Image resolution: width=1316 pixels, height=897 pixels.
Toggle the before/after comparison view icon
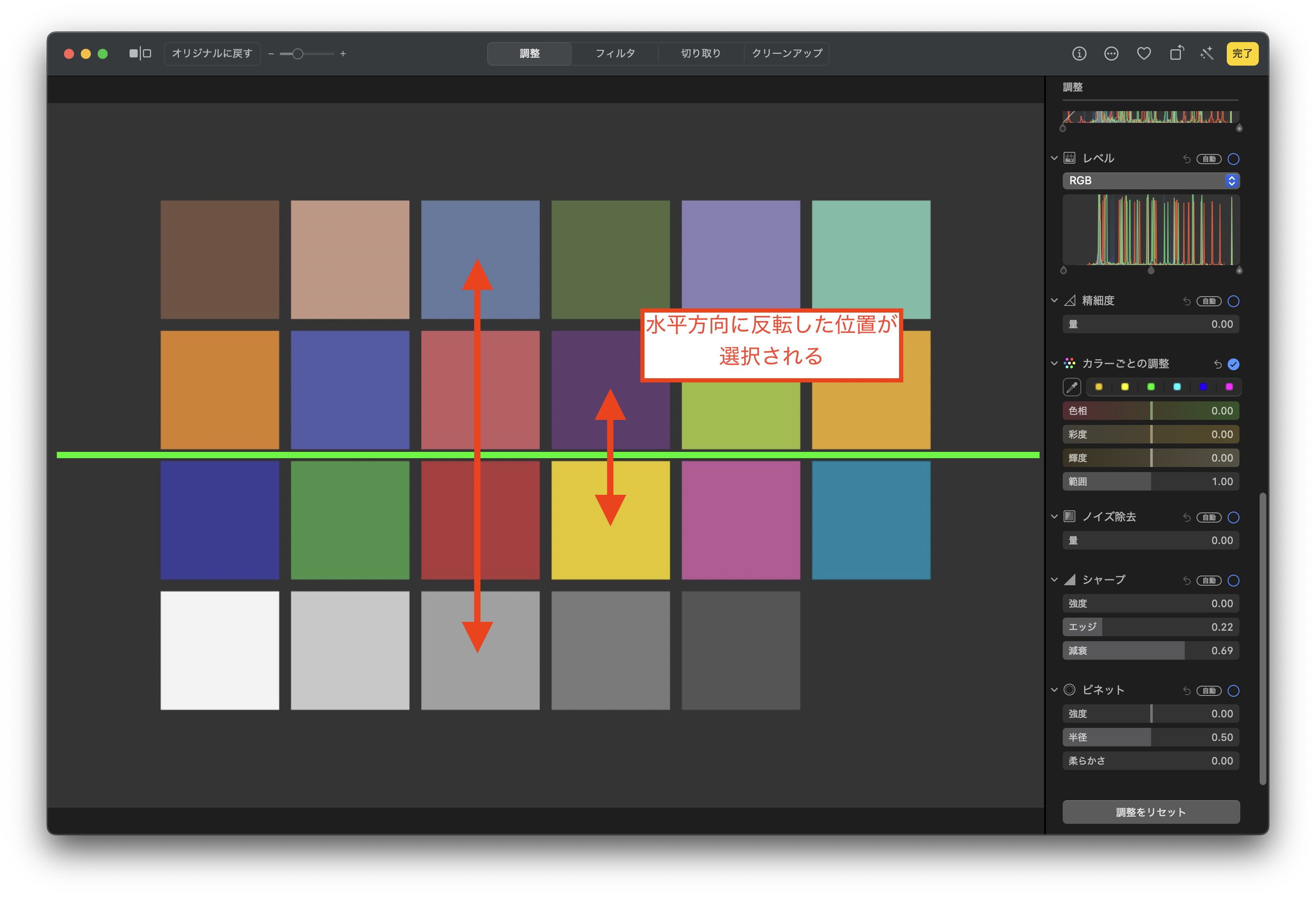pos(140,54)
